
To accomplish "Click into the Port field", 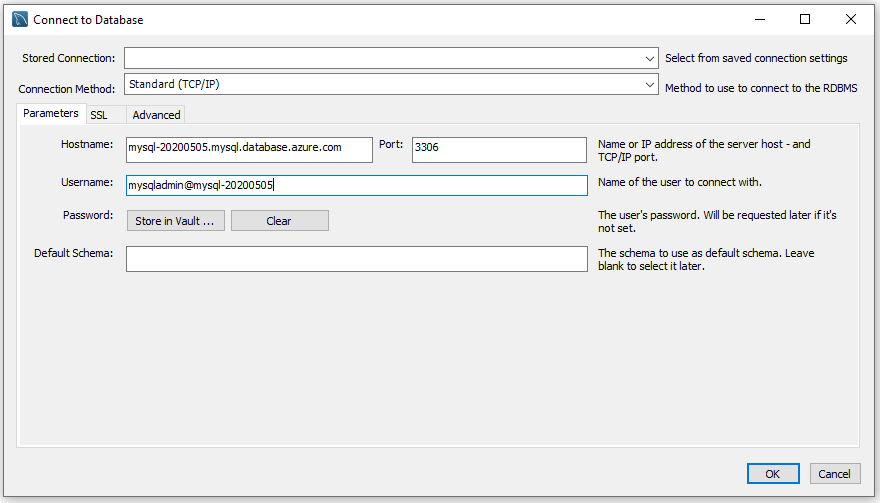I will coord(499,149).
